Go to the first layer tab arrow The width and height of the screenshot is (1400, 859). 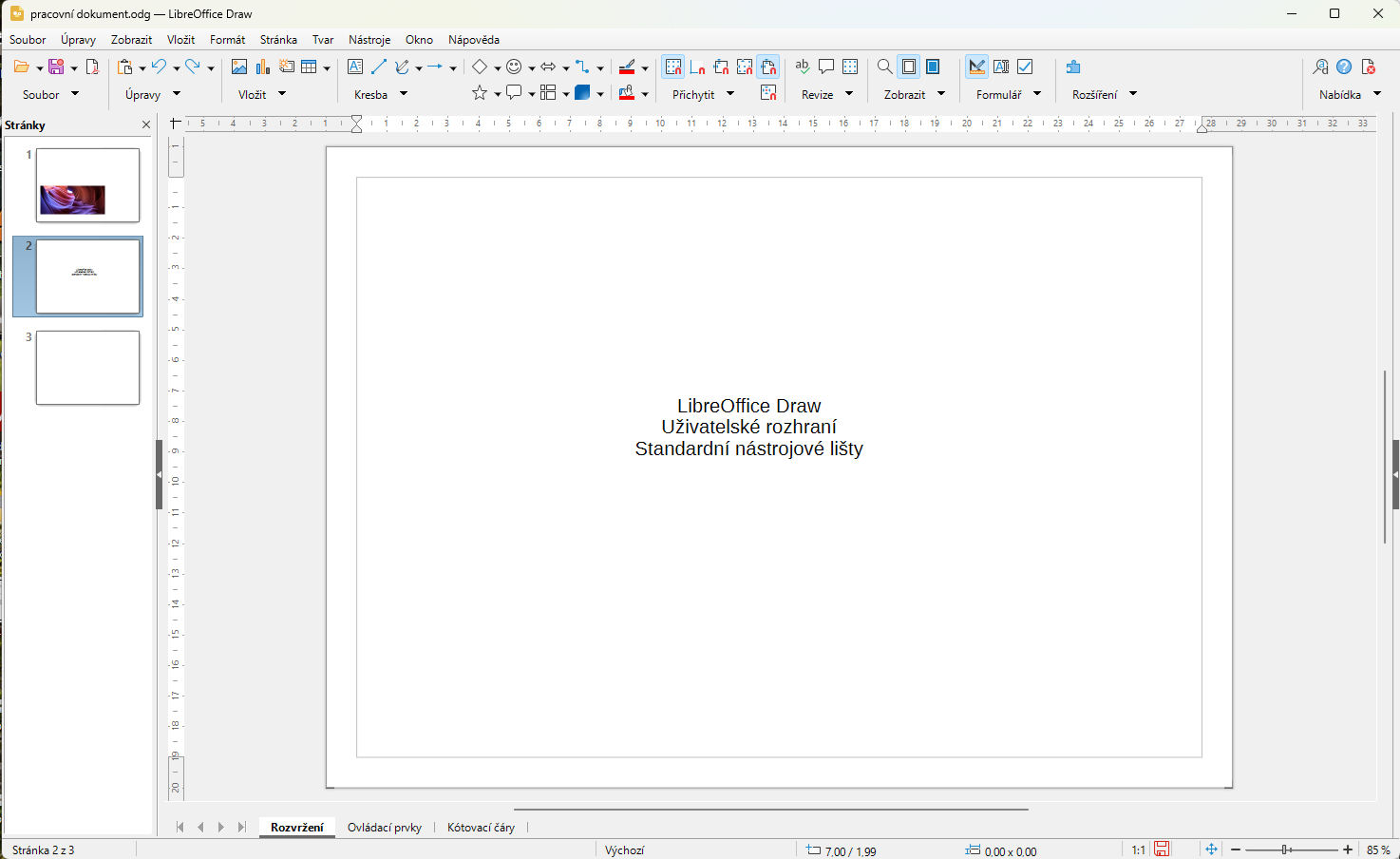[x=180, y=828]
